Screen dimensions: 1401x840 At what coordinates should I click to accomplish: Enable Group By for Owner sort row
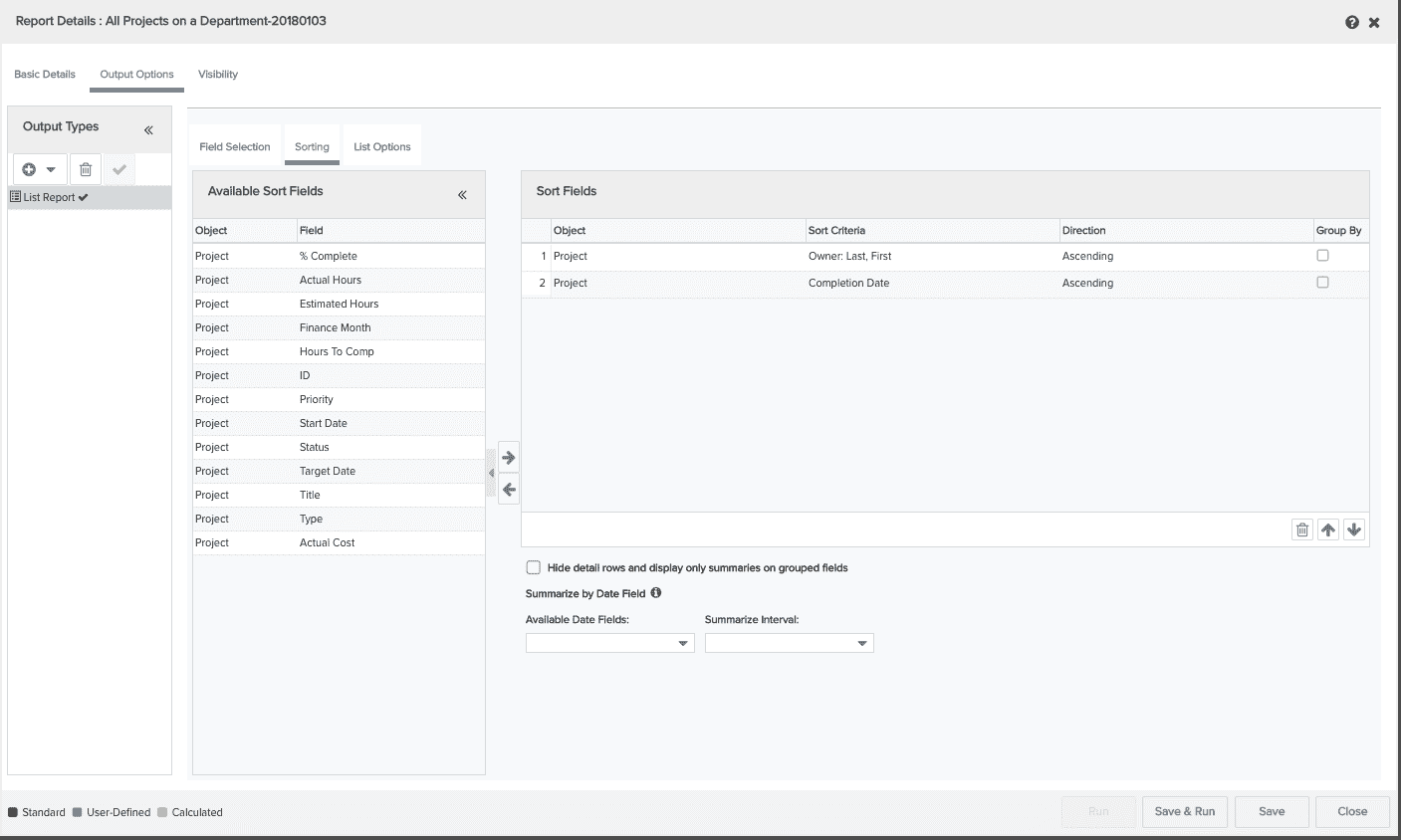[1322, 256]
